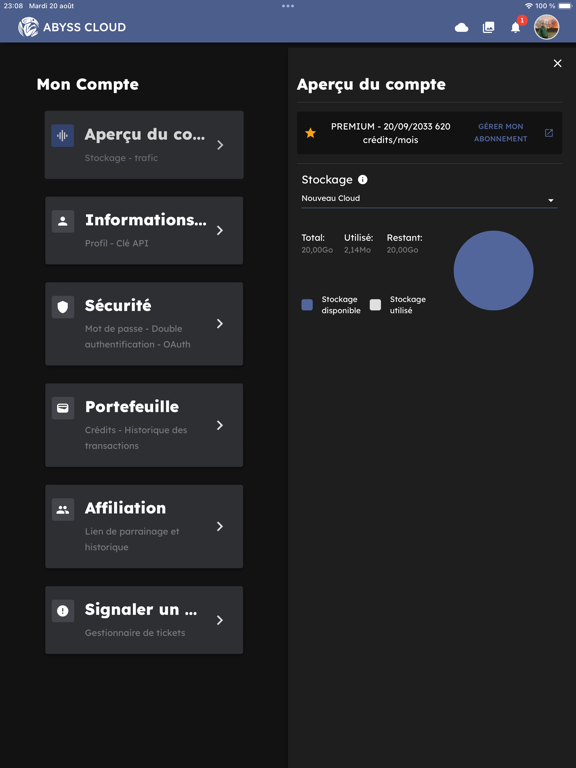
Task: Click the wallet icon on Portefeuille
Action: point(63,408)
